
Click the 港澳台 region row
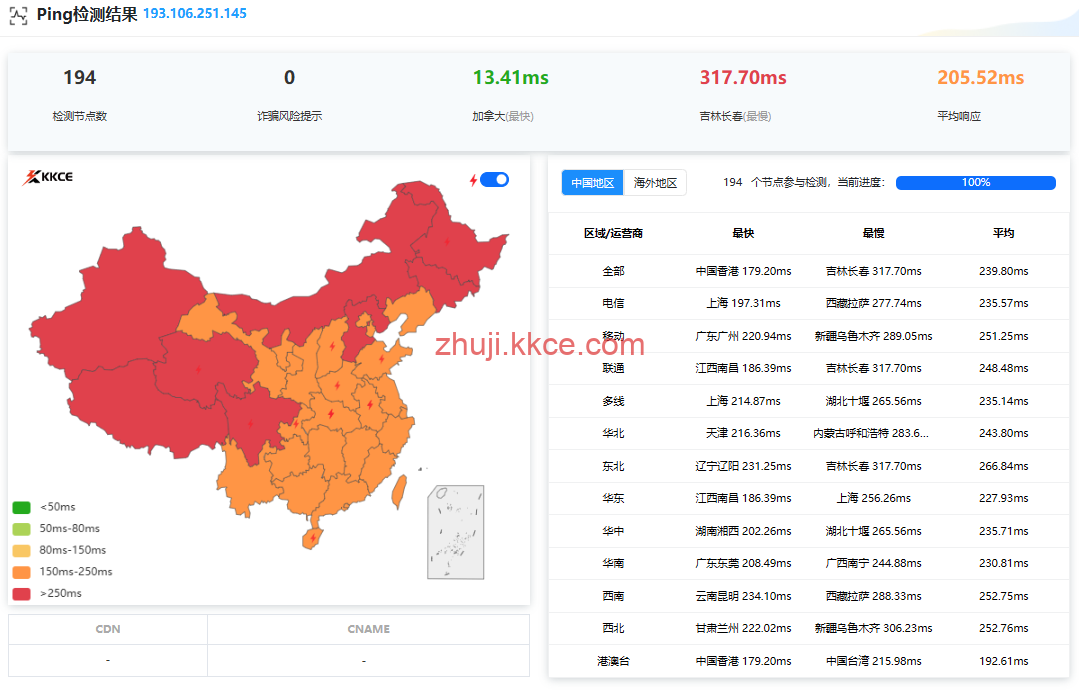click(x=613, y=661)
